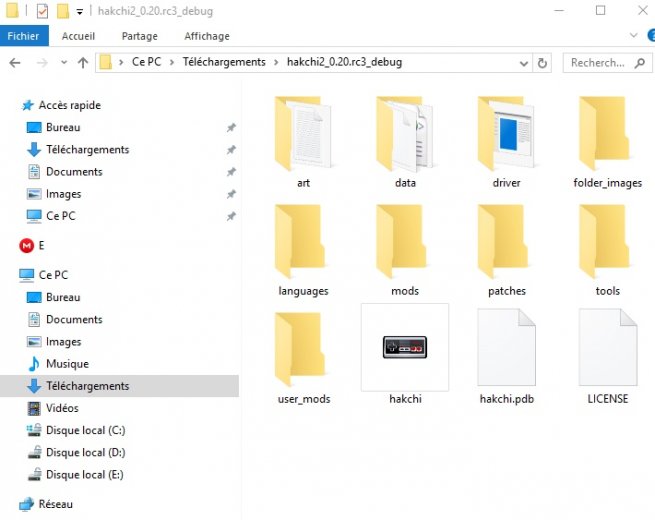Open the recent locations dropdown arrow
This screenshot has height=520, width=655.
coord(62,62)
